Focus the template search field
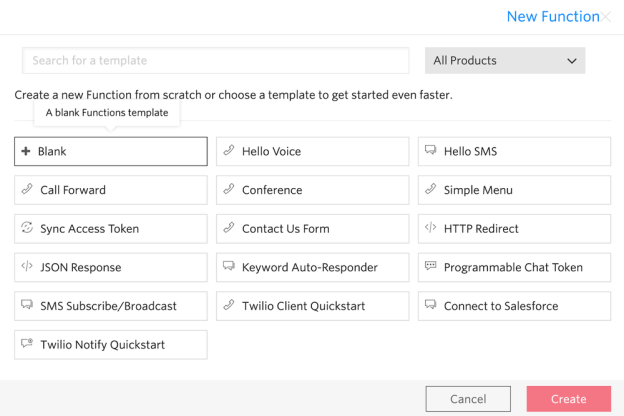 click(x=216, y=61)
